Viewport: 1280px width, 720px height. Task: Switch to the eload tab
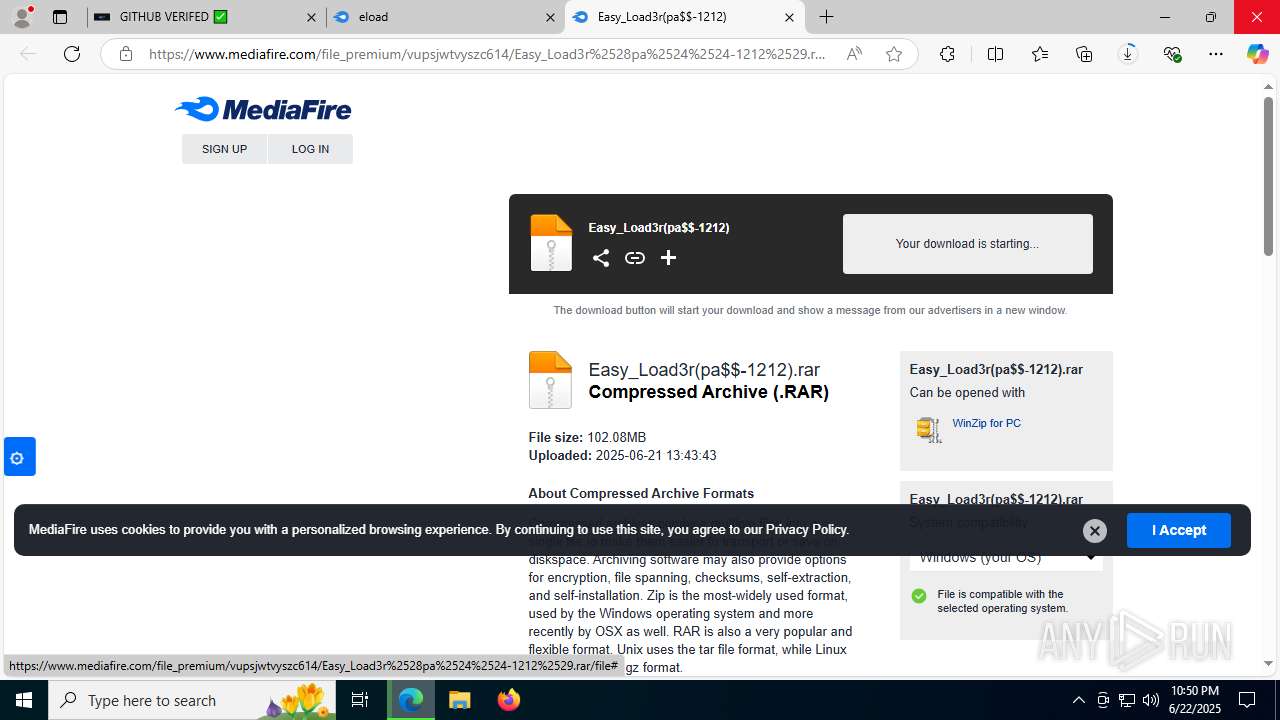tap(445, 17)
